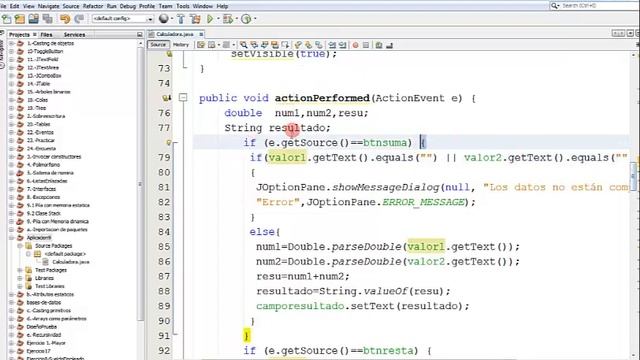Click the Clean and Build Project icon
This screenshot has height=360, width=640.
pos(196,19)
